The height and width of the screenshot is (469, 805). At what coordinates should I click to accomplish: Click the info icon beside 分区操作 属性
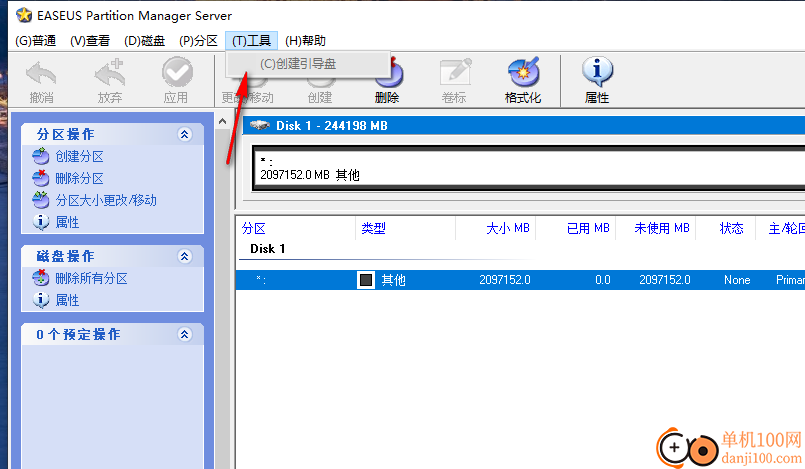[x=41, y=222]
